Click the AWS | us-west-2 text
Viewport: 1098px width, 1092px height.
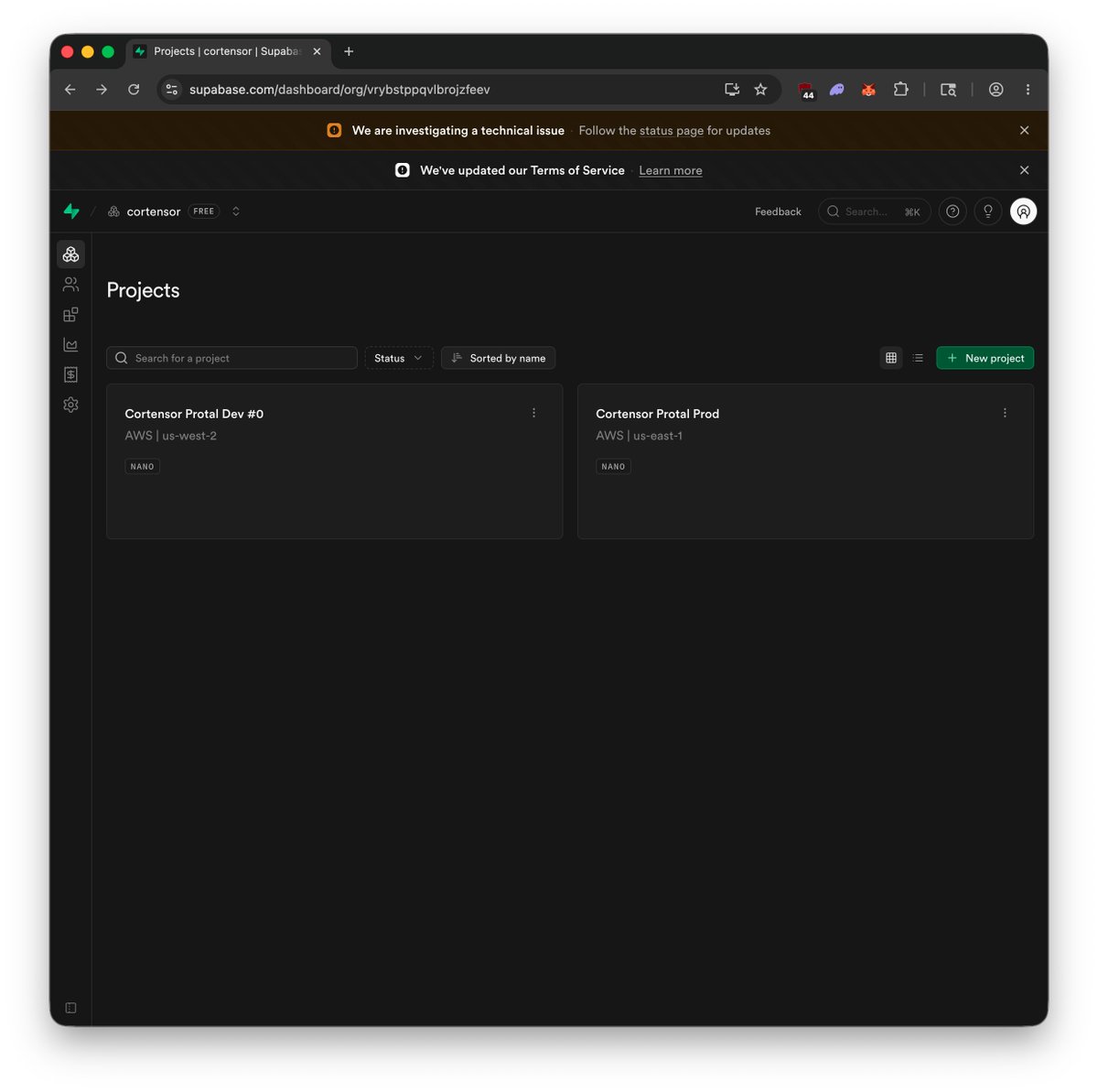(x=171, y=436)
